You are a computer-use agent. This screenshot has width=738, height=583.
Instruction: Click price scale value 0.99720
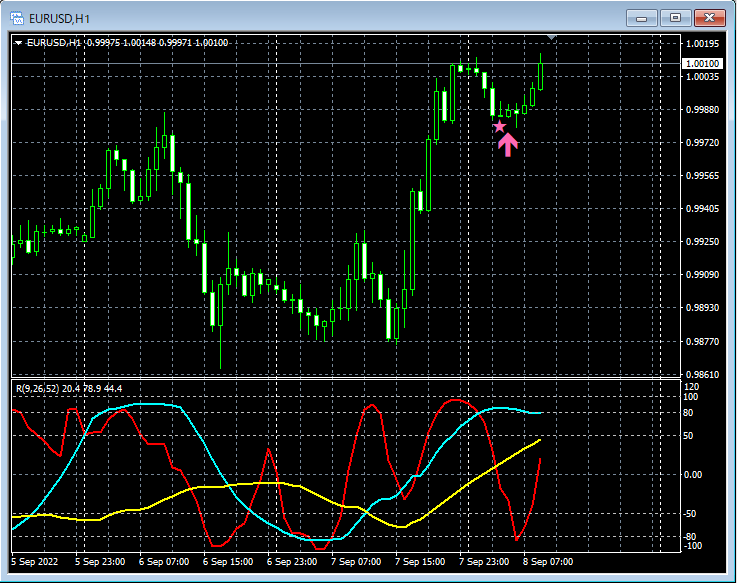(703, 143)
